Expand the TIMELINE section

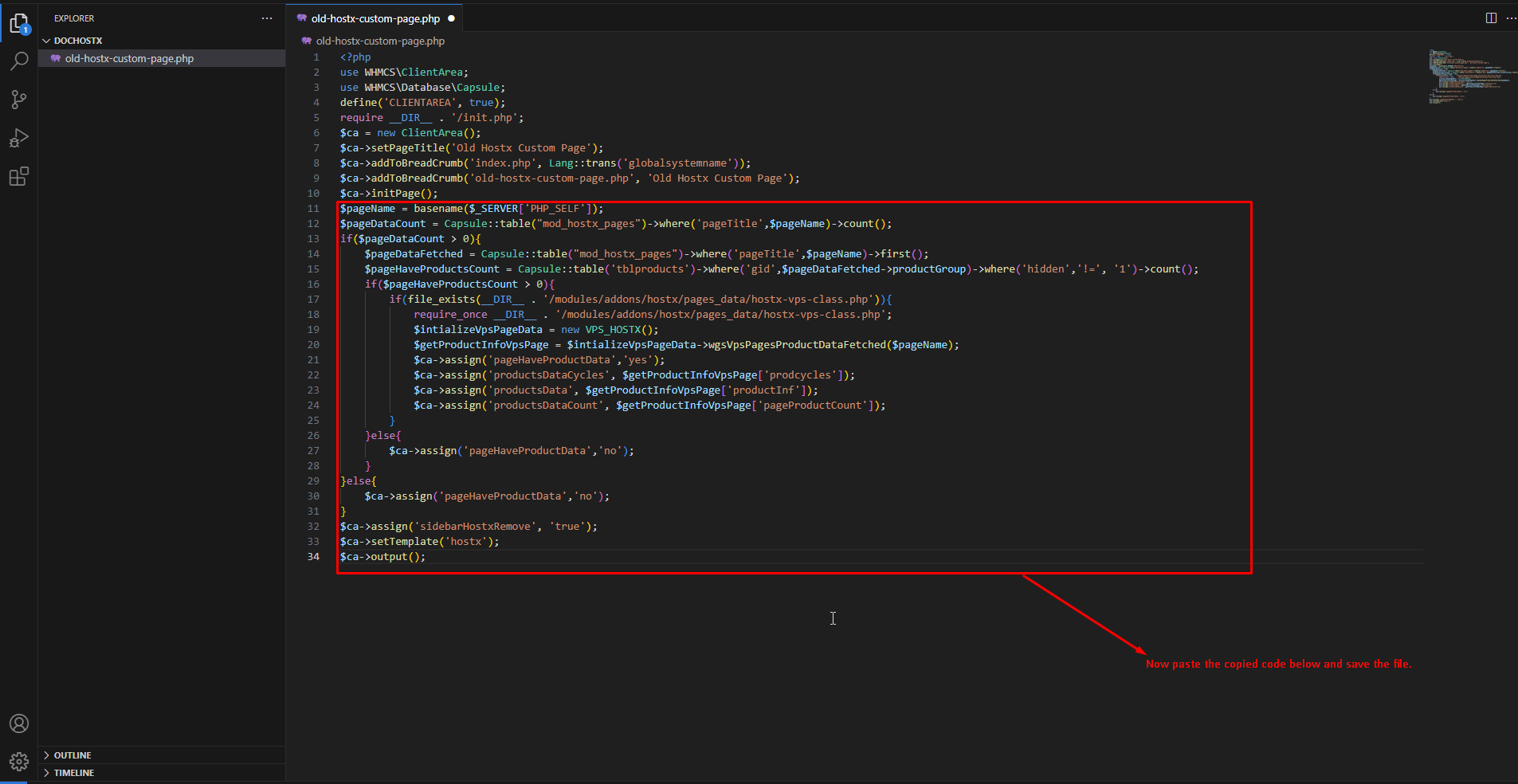[x=73, y=773]
